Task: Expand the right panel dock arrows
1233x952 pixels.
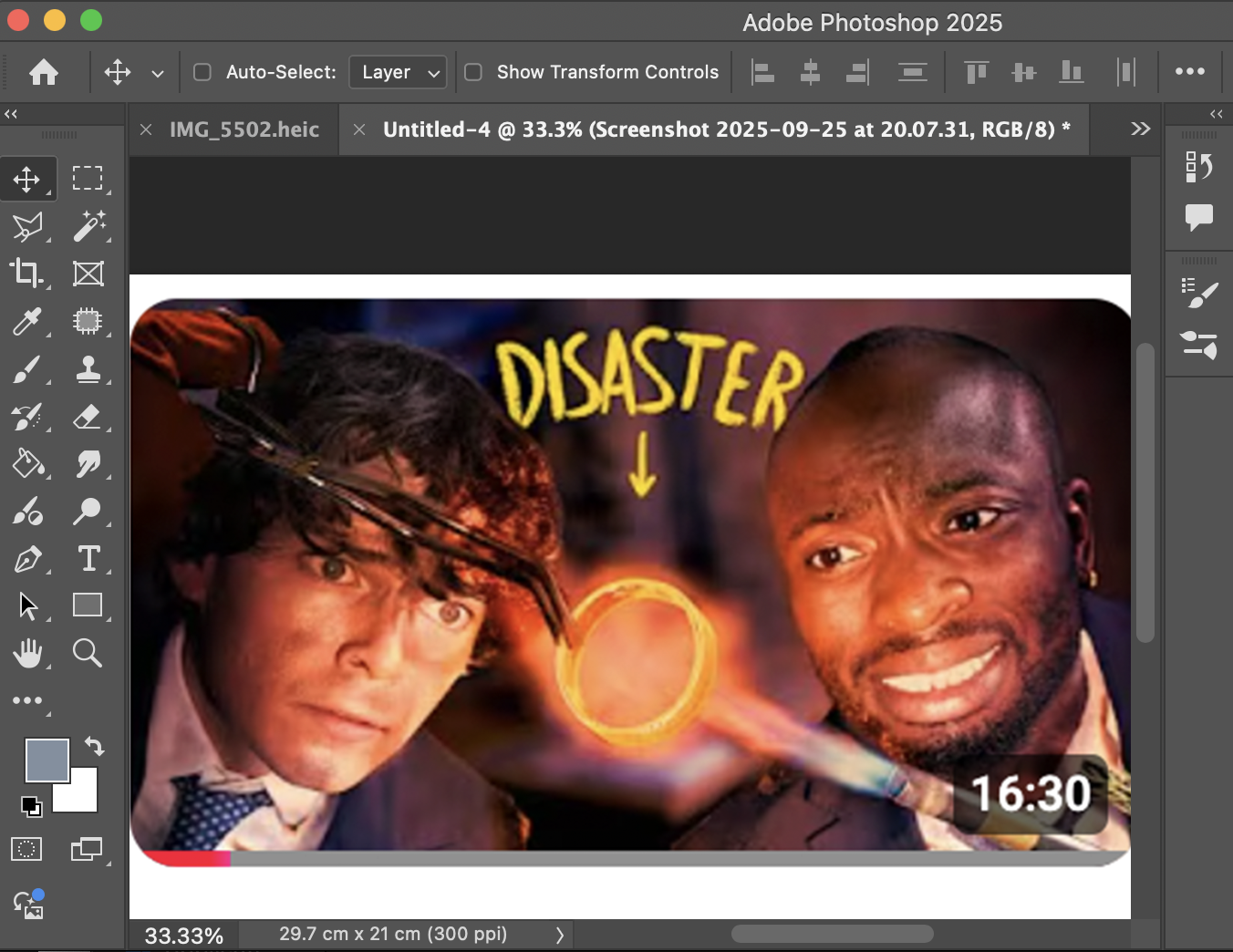Action: (x=1217, y=114)
